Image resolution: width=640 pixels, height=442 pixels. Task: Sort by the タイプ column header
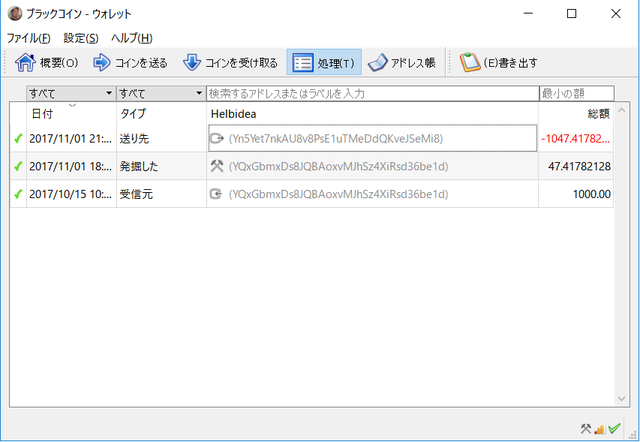161,113
